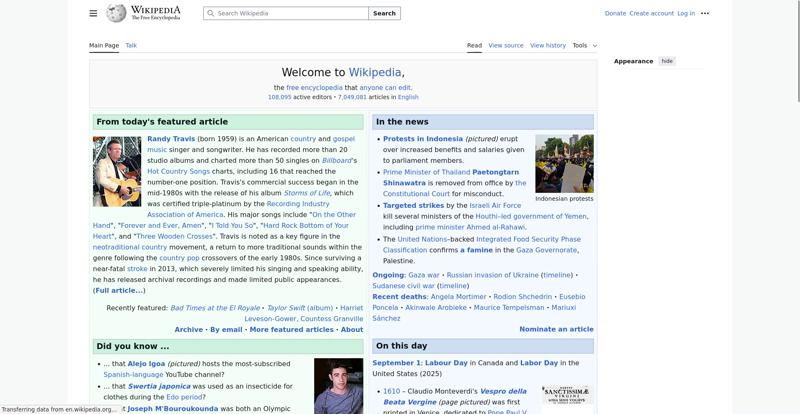
Task: Click the Recent deaths link
Action: [399, 297]
